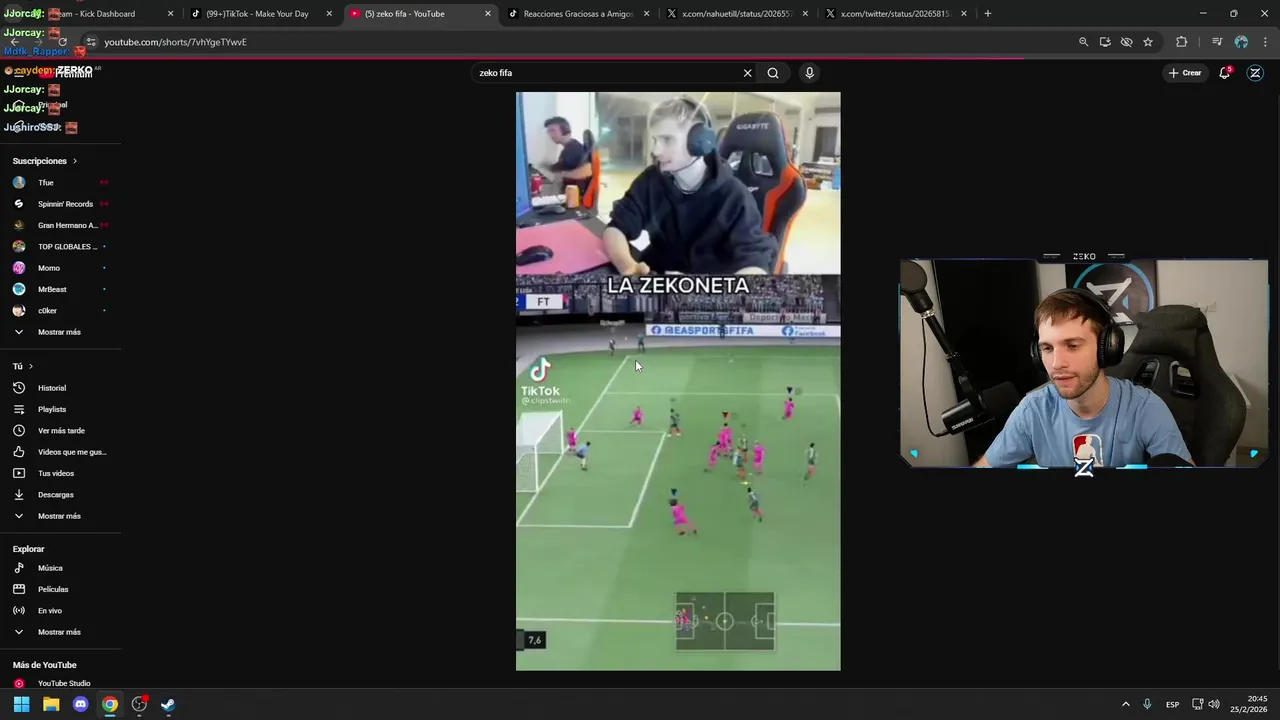The image size is (1280, 720).
Task: Click the Shorts video player
Action: pos(678,381)
